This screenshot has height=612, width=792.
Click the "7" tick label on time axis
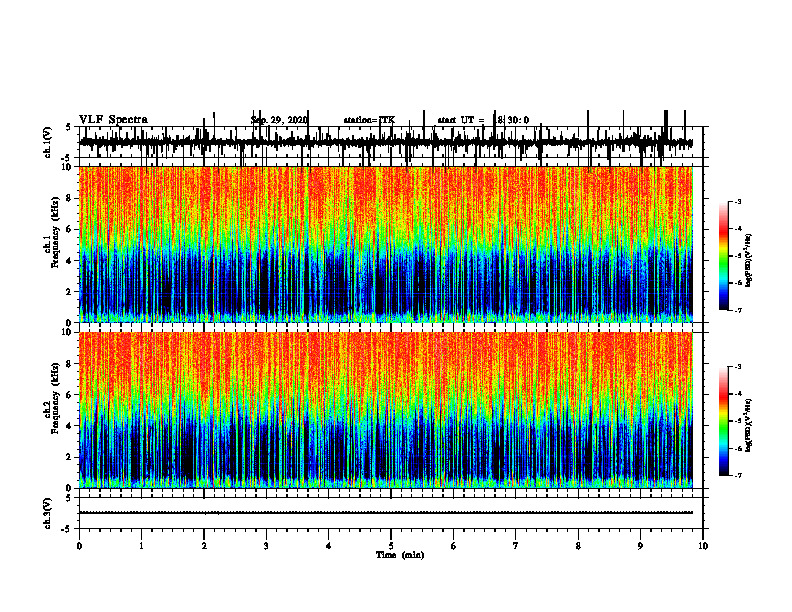click(516, 546)
